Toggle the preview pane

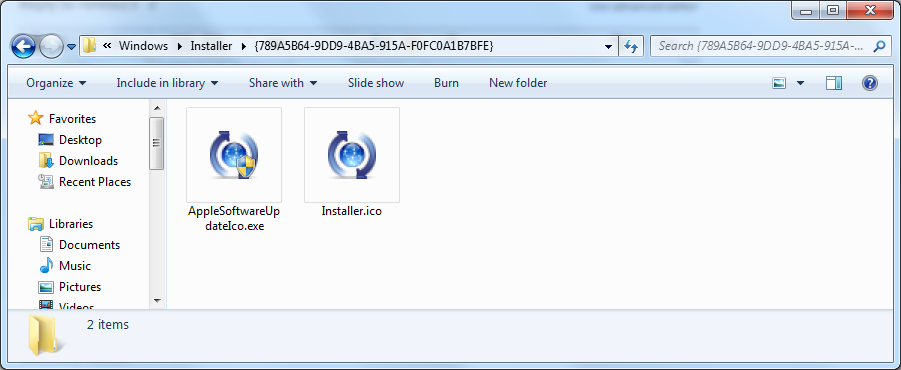[x=834, y=83]
